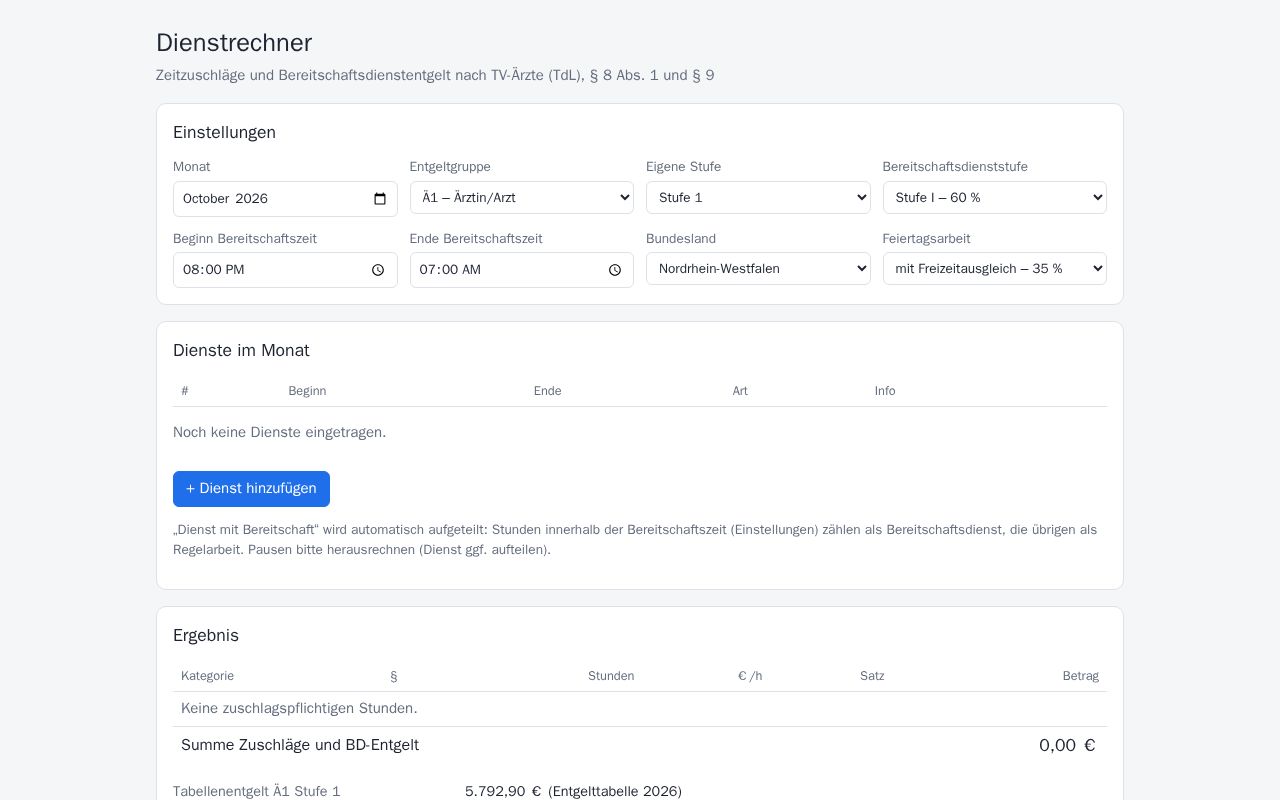Click the 'Einstellungen' section heading
The width and height of the screenshot is (1280, 800).
[x=224, y=132]
